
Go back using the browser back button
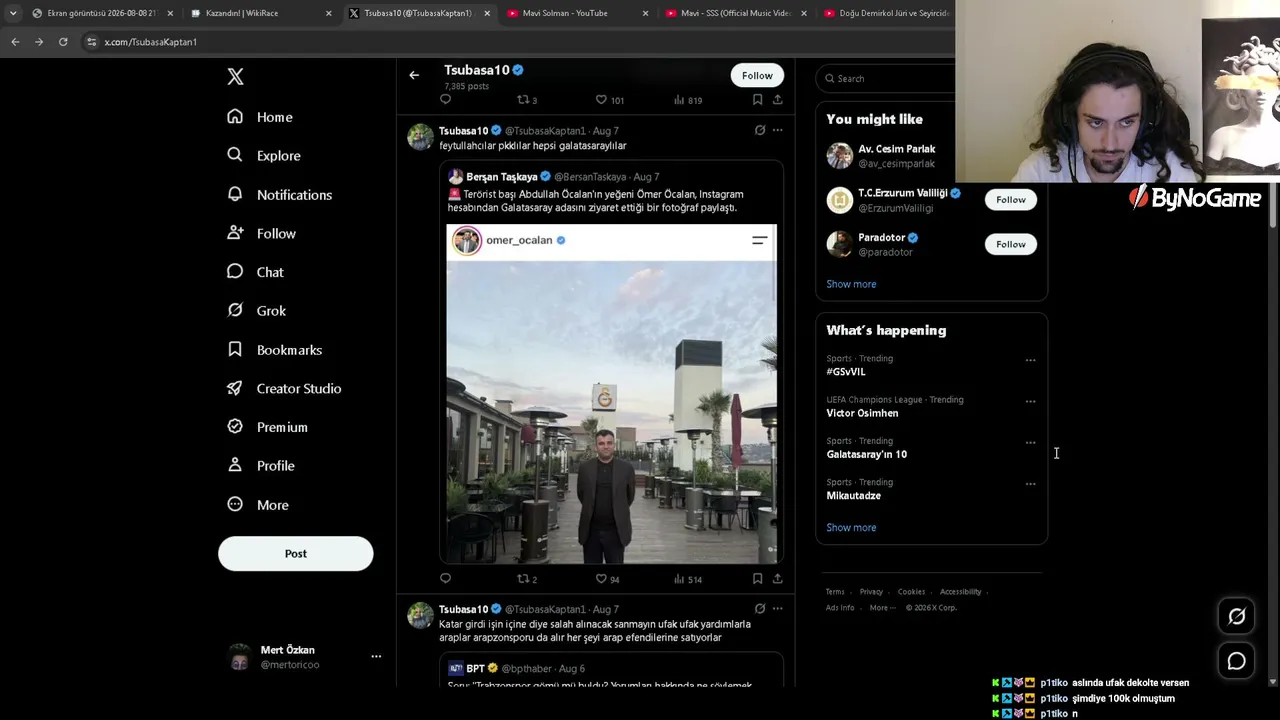coord(15,42)
